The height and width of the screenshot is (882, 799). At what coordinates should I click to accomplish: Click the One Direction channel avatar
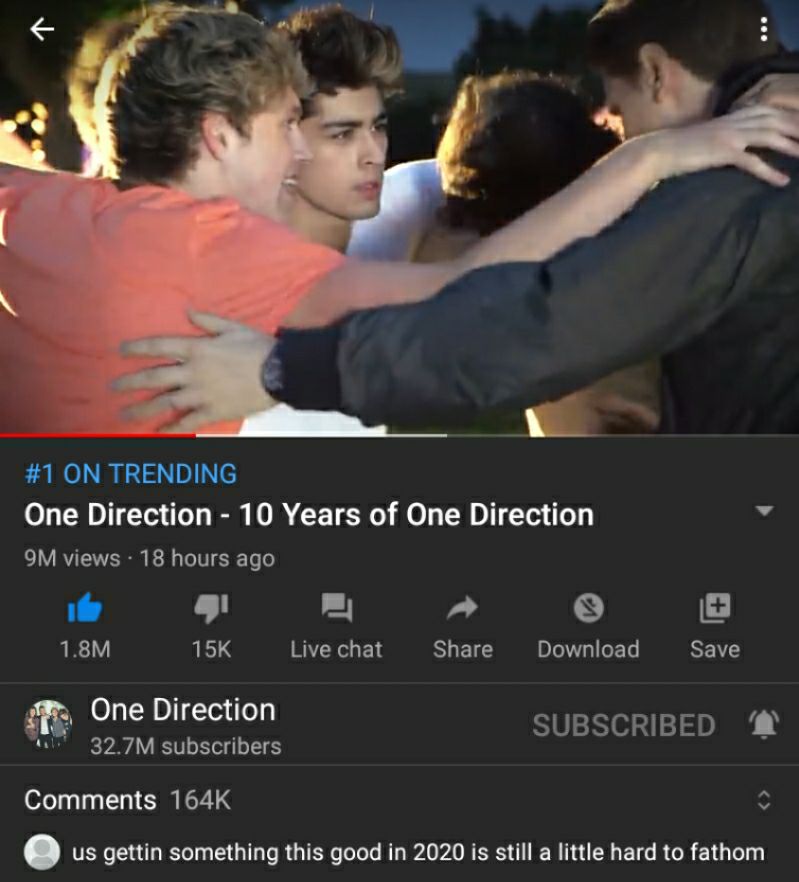[x=48, y=724]
